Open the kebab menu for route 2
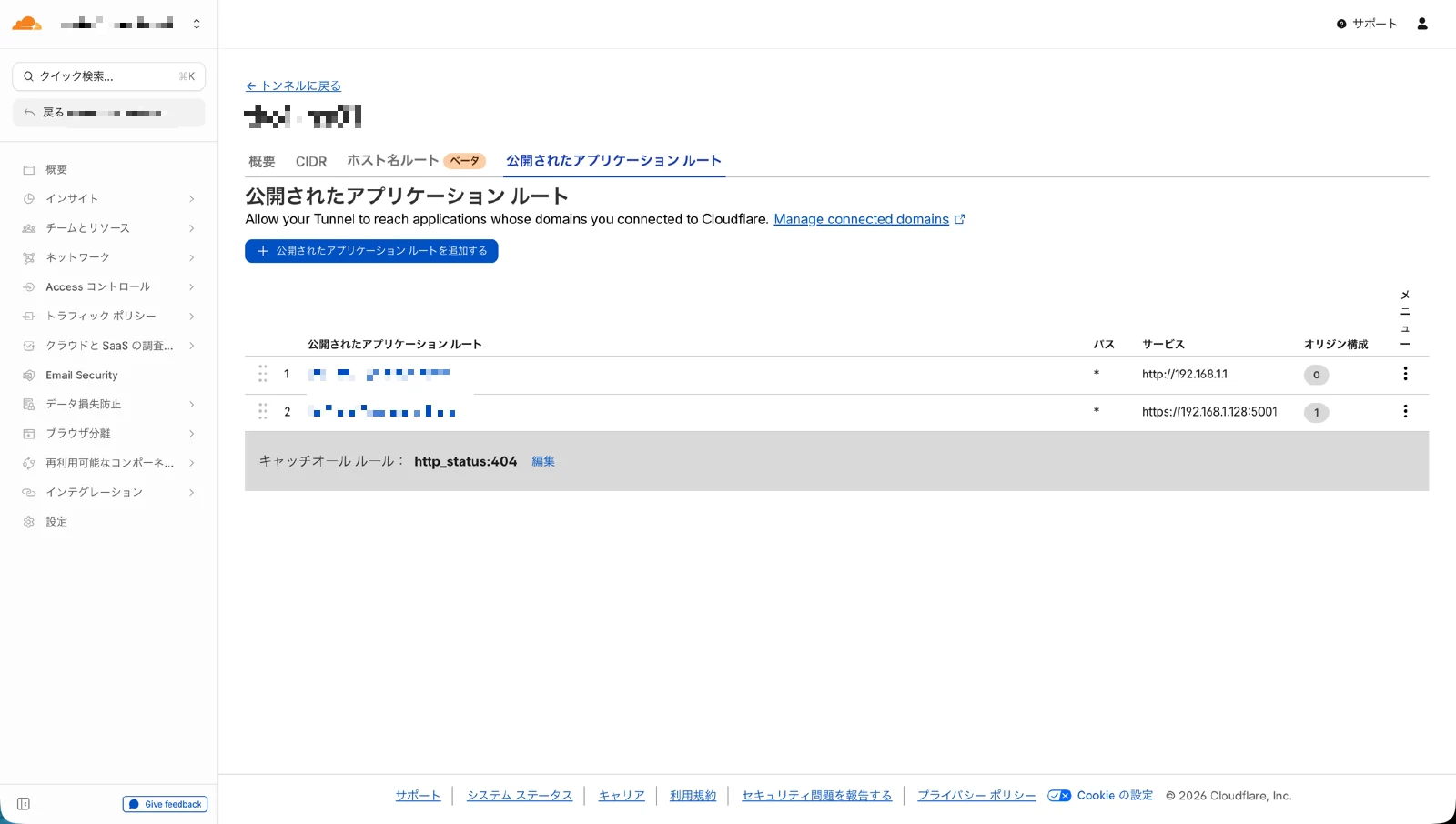 click(x=1405, y=411)
